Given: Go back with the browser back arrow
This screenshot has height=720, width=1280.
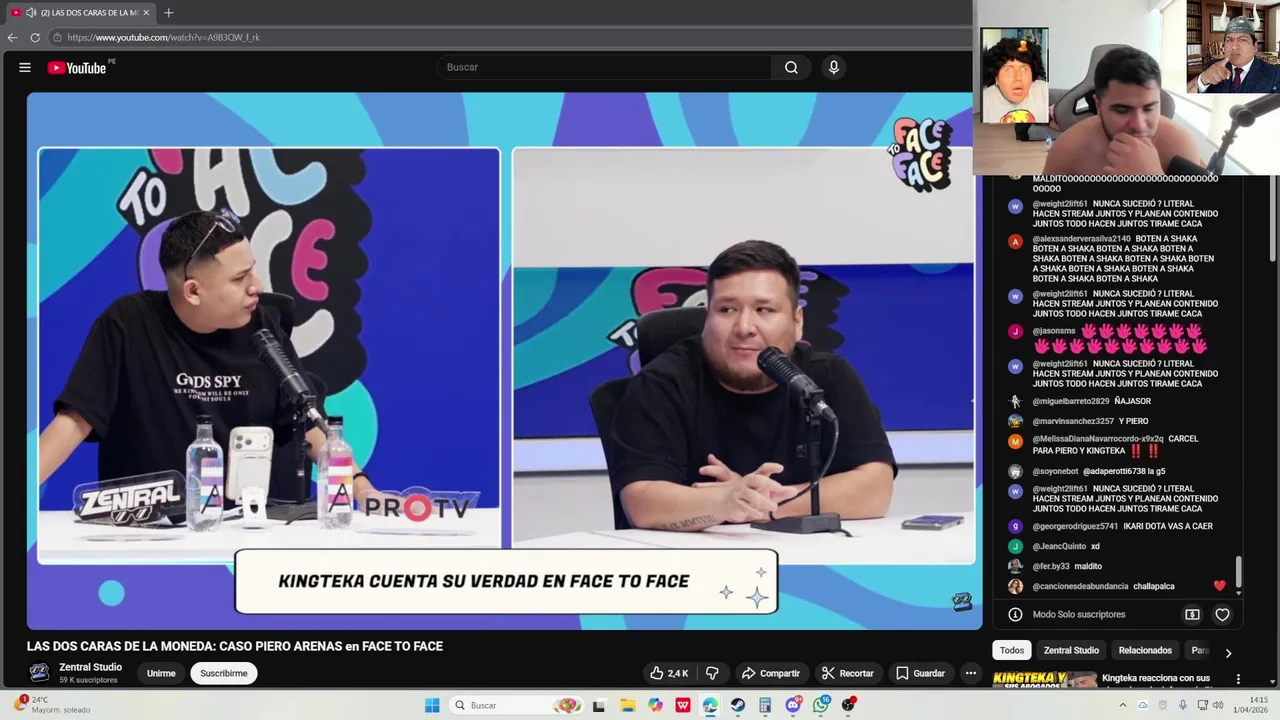Looking at the screenshot, I should tap(12, 37).
